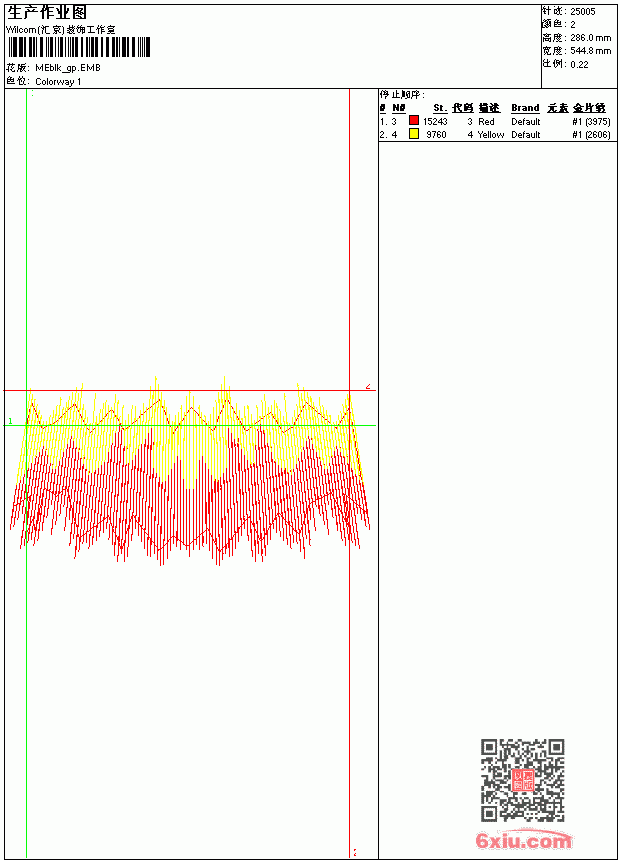This screenshot has width=620, height=860.
Task: Click the 544.8 mm width value
Action: pos(590,51)
